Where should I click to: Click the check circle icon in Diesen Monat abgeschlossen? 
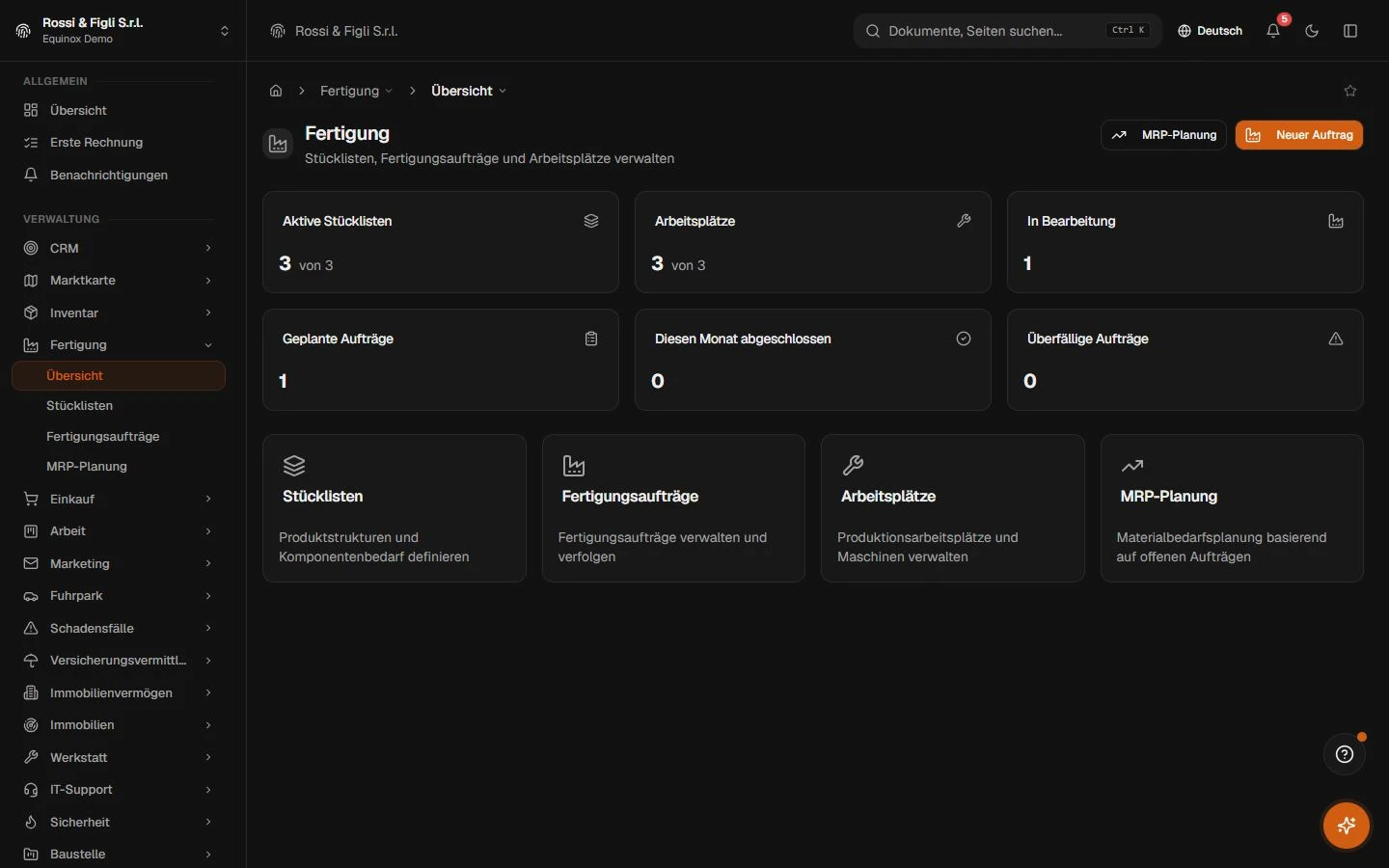[964, 339]
